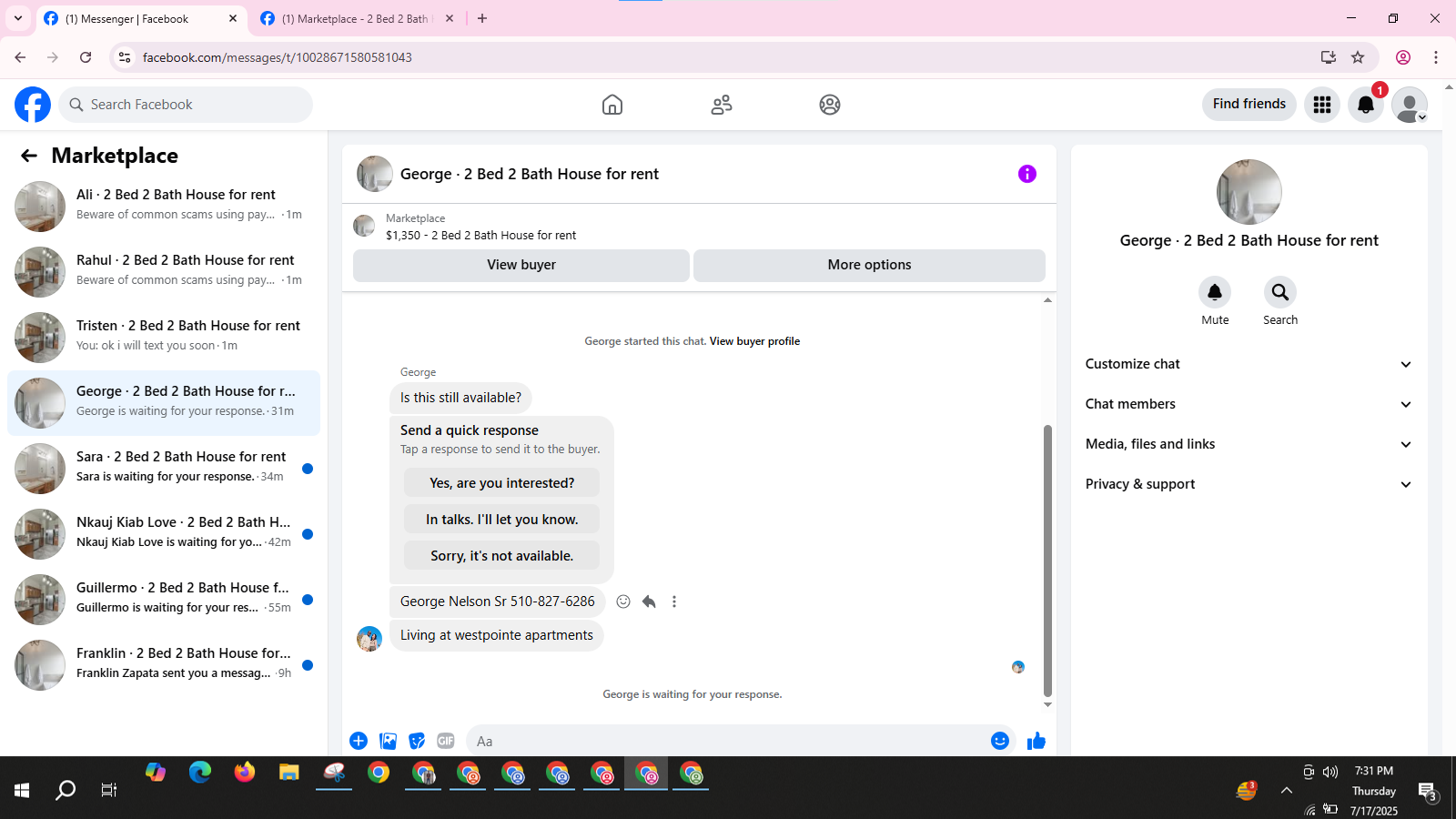The width and height of the screenshot is (1456, 819).
Task: Click the browser address bar URL
Action: point(278,57)
